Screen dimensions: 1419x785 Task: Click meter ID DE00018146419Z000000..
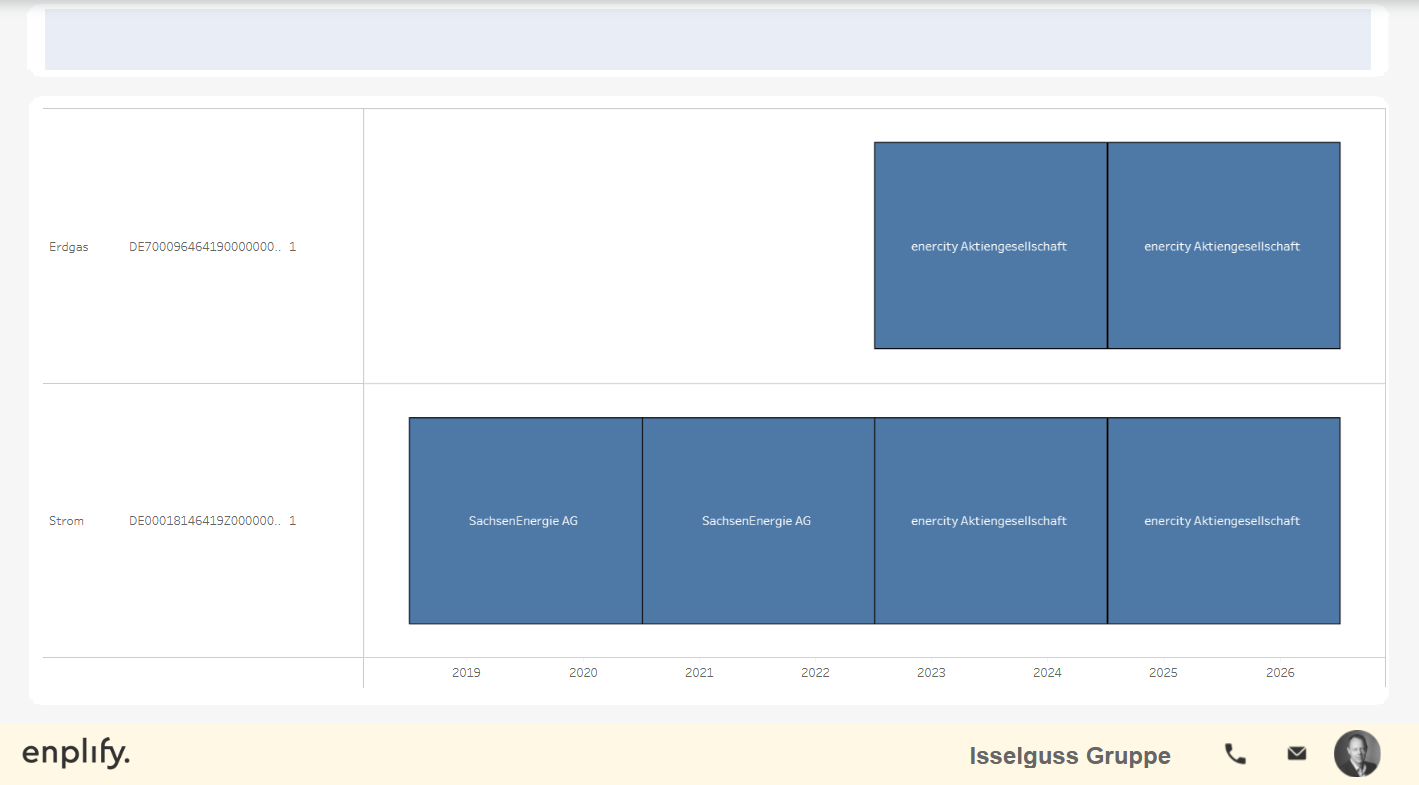tap(205, 521)
